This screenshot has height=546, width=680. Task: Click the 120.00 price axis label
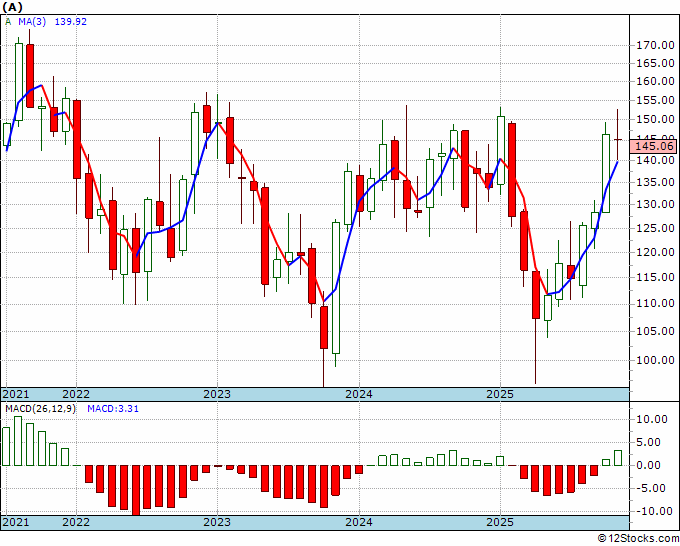click(x=655, y=252)
